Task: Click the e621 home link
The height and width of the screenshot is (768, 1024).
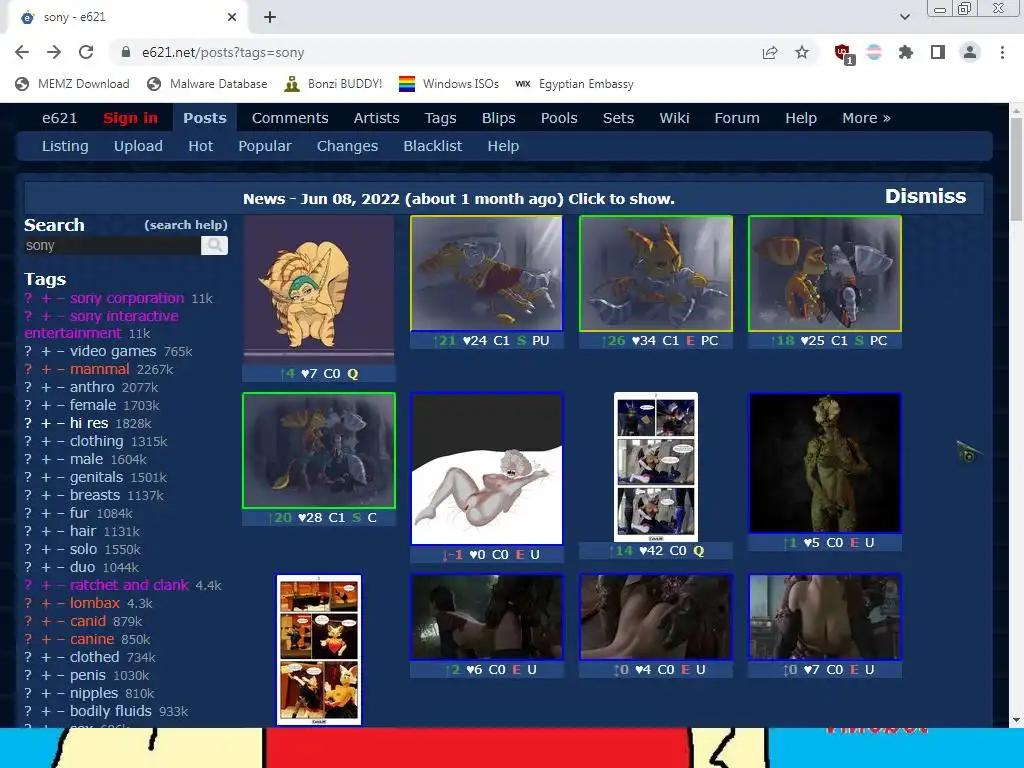Action: (x=59, y=118)
